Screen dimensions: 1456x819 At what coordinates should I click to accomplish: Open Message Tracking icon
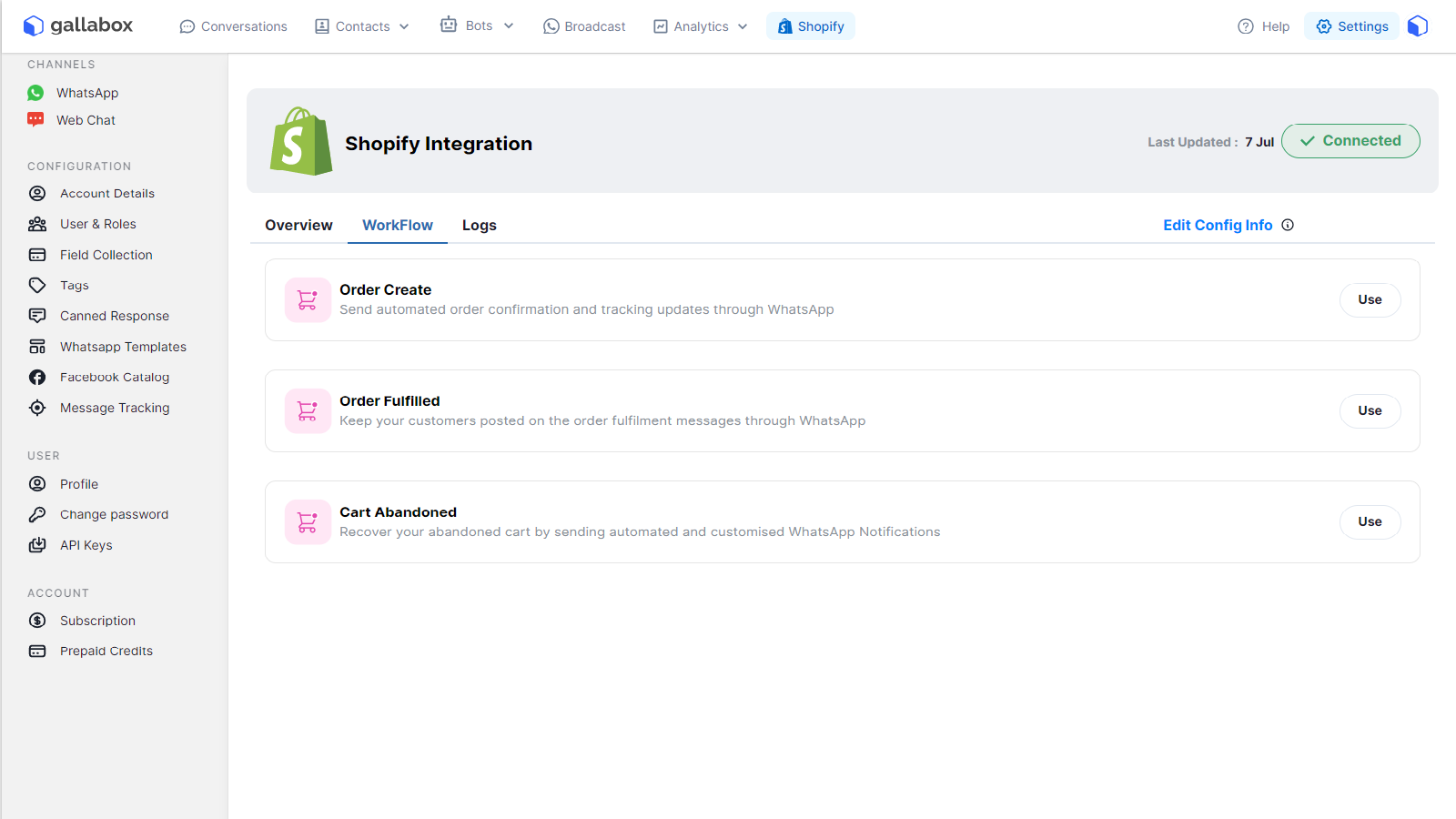[37, 408]
